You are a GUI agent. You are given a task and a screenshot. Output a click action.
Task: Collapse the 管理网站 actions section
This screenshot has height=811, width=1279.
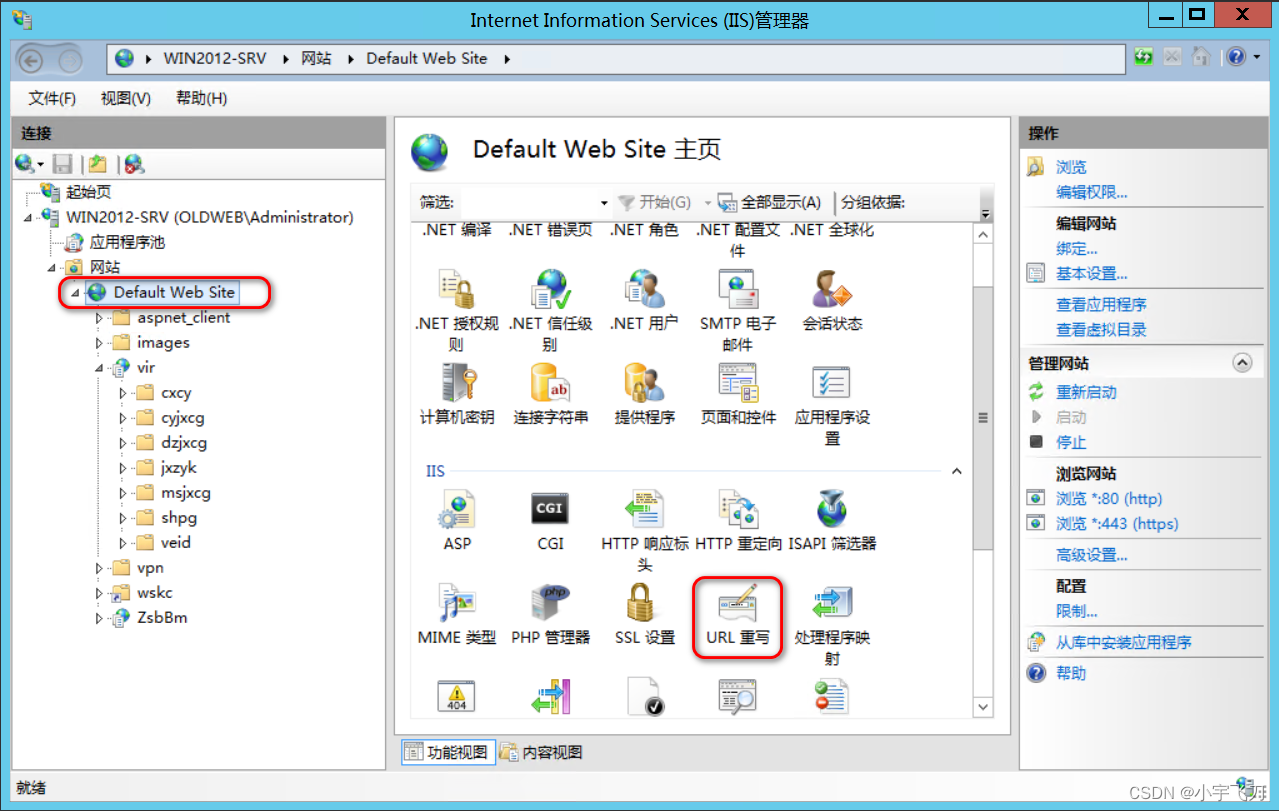(x=1242, y=363)
